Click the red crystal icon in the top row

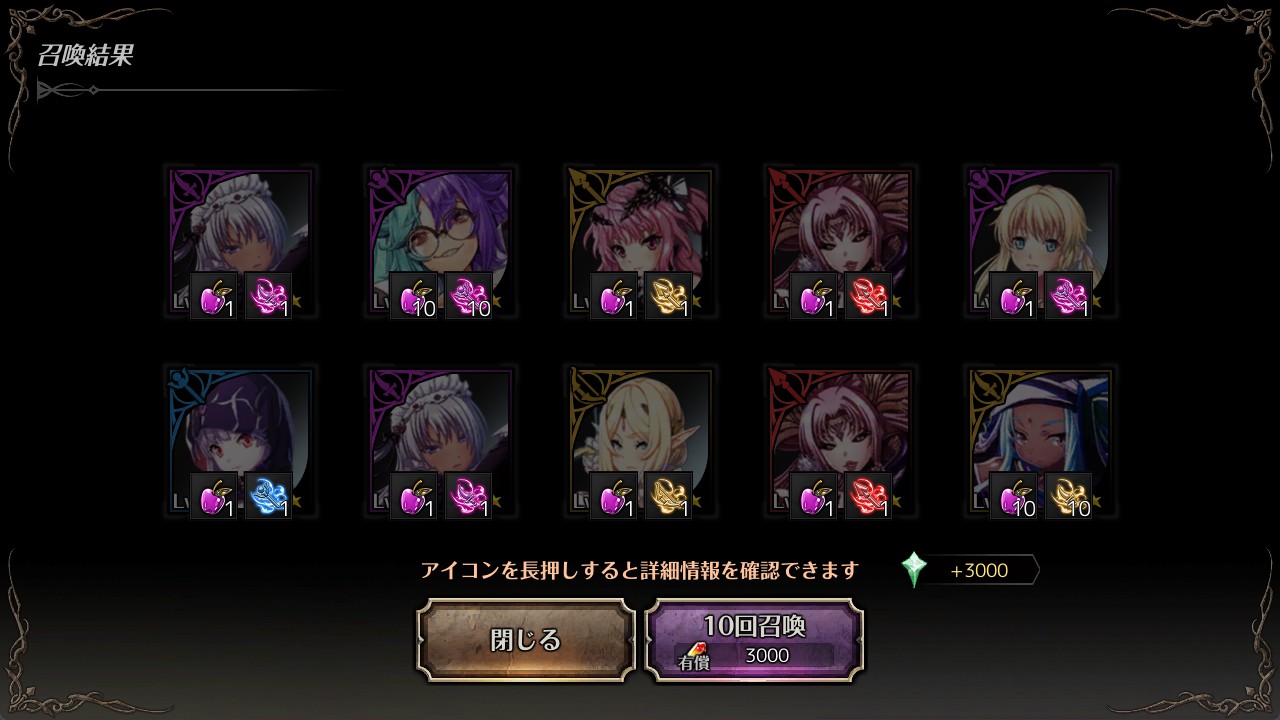point(868,296)
